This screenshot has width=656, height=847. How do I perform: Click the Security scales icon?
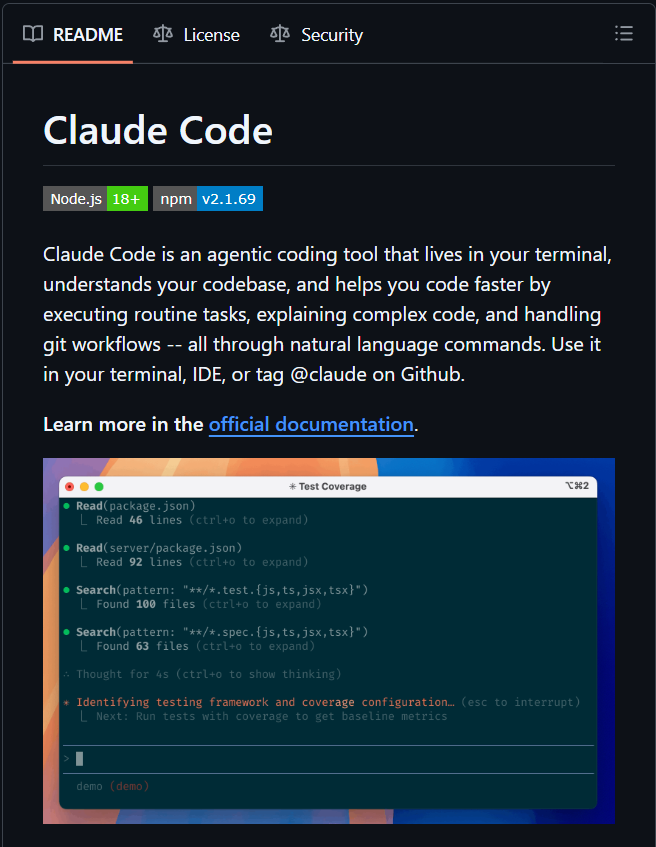(280, 34)
